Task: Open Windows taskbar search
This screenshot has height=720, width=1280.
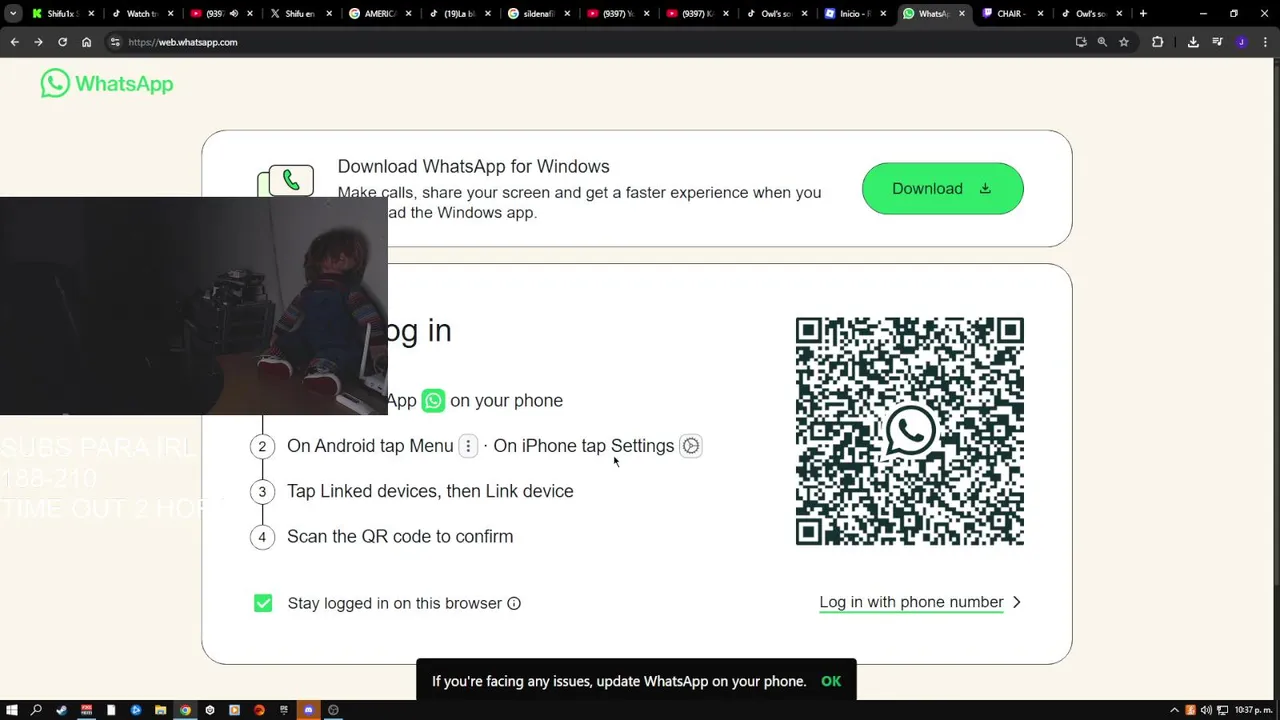Action: click(x=37, y=710)
